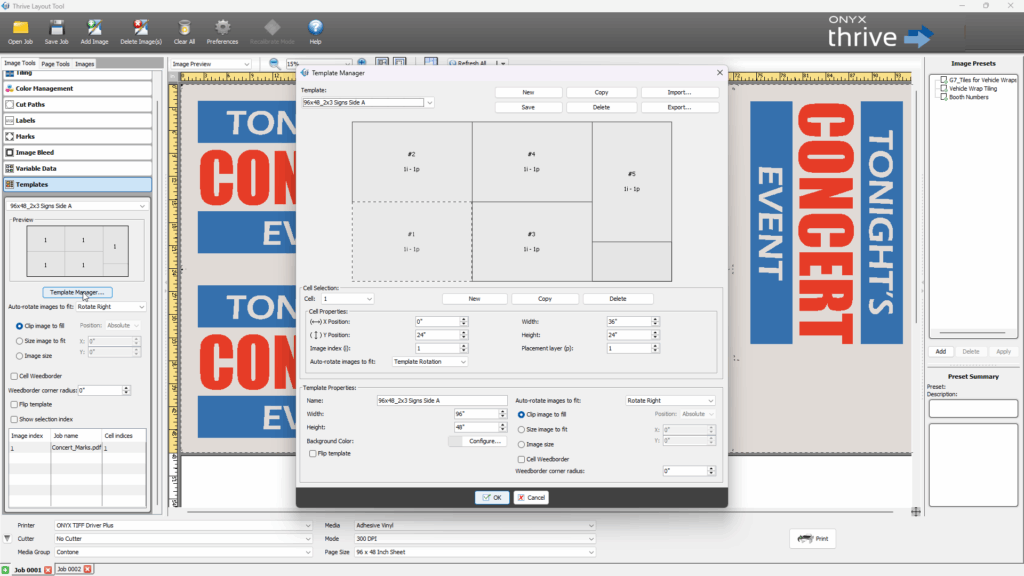Viewport: 1024px width, 576px height.
Task: Switch to the Images tab
Action: (85, 64)
